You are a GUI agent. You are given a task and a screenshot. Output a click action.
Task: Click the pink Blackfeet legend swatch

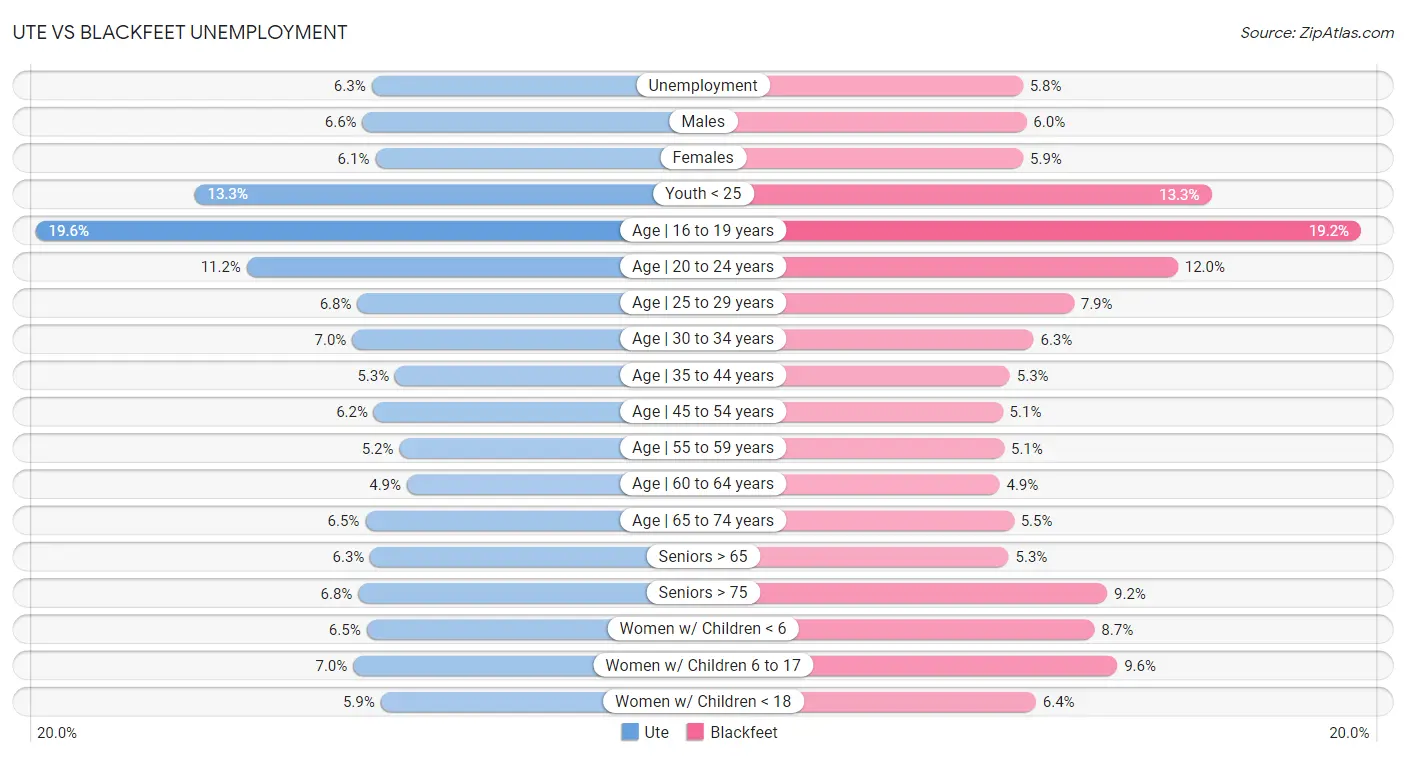point(695,732)
